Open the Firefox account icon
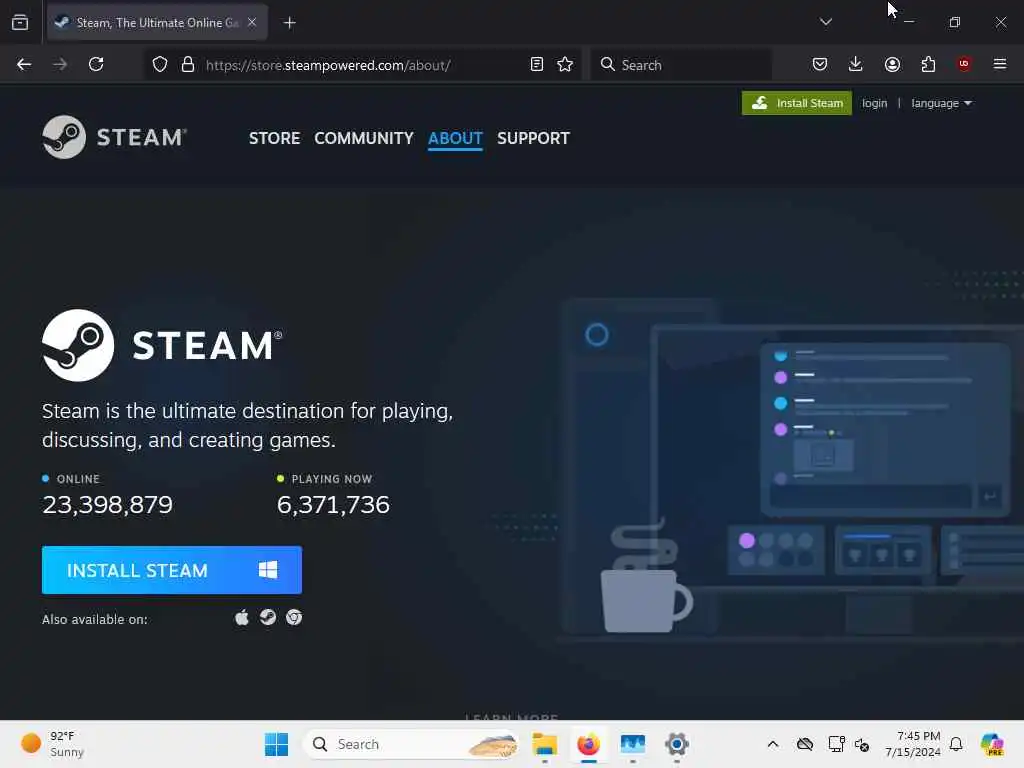The width and height of the screenshot is (1024, 768). (x=892, y=64)
